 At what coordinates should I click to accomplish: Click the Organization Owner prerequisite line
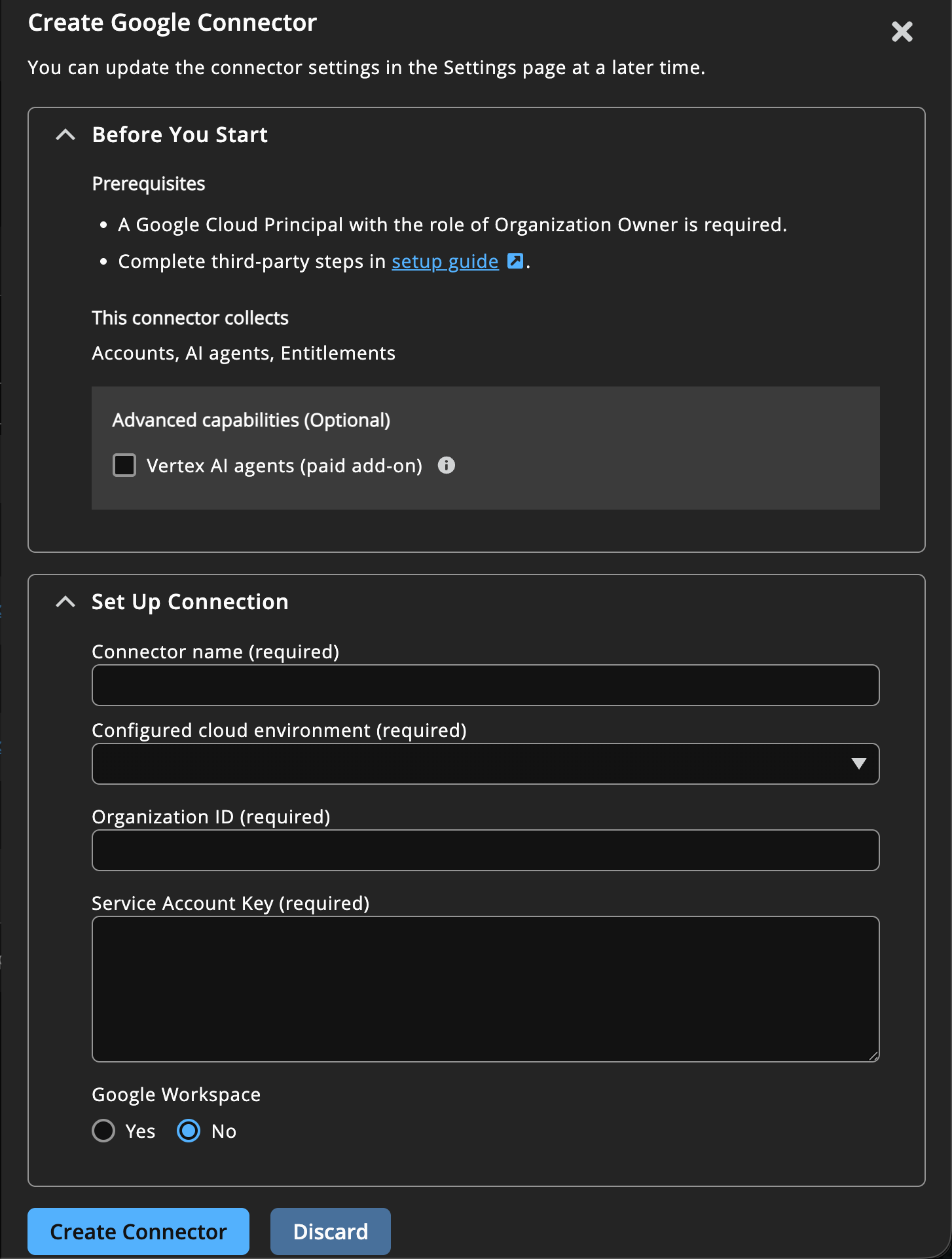(x=452, y=225)
